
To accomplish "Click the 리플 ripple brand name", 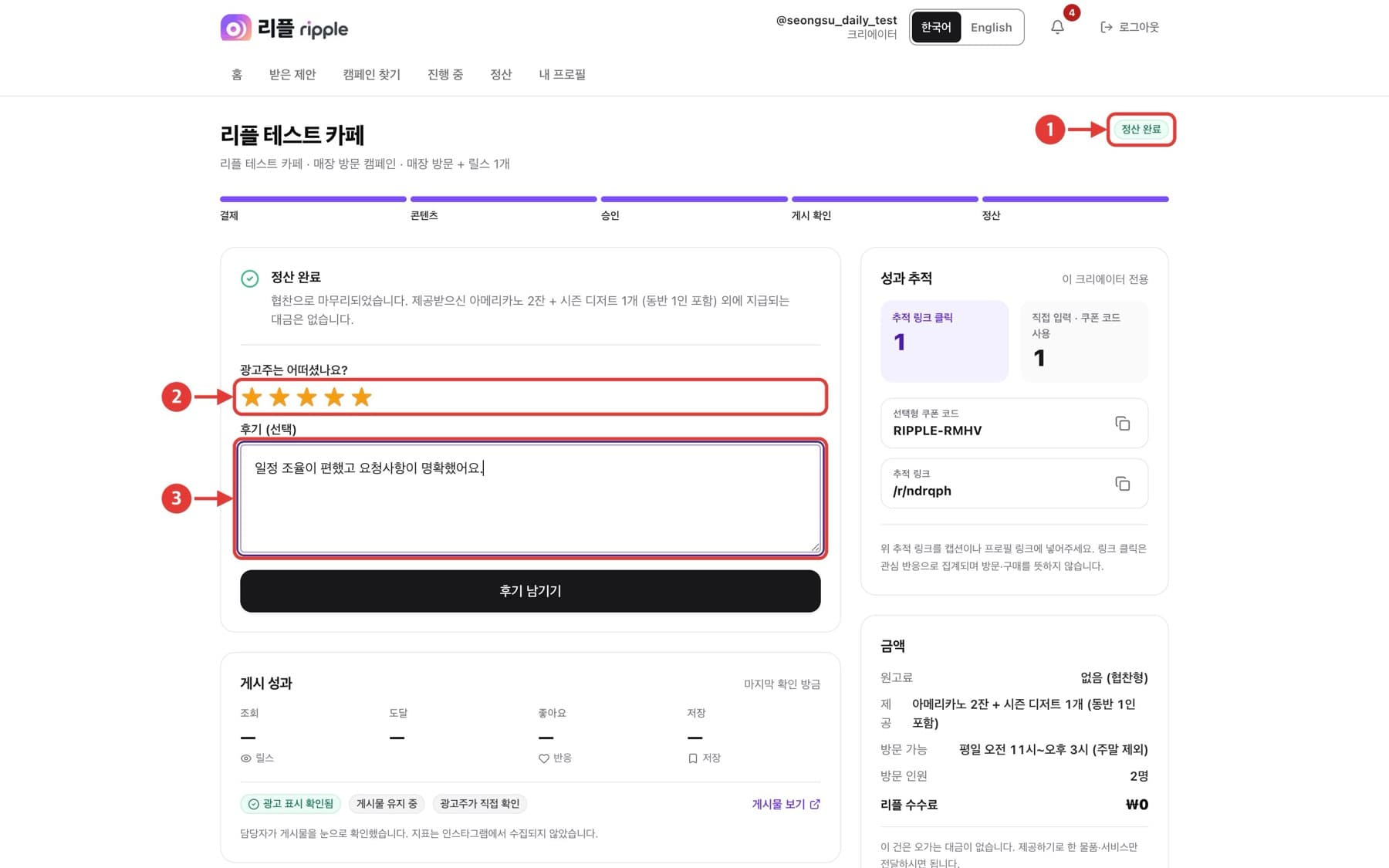I will tap(302, 29).
